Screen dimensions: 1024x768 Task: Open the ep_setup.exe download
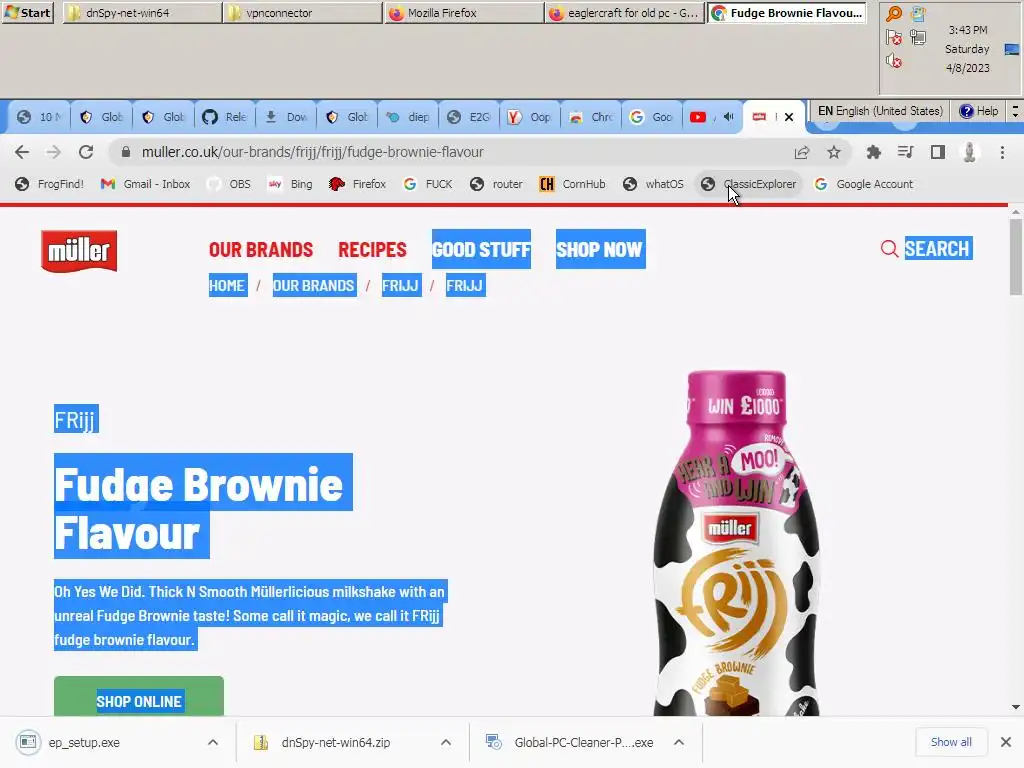[x=84, y=743]
